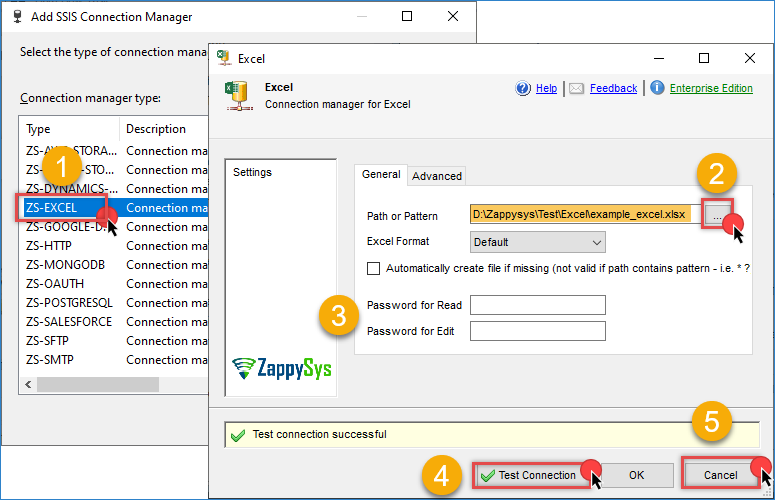
Task: Click the Enterprise Edition link
Action: click(711, 88)
